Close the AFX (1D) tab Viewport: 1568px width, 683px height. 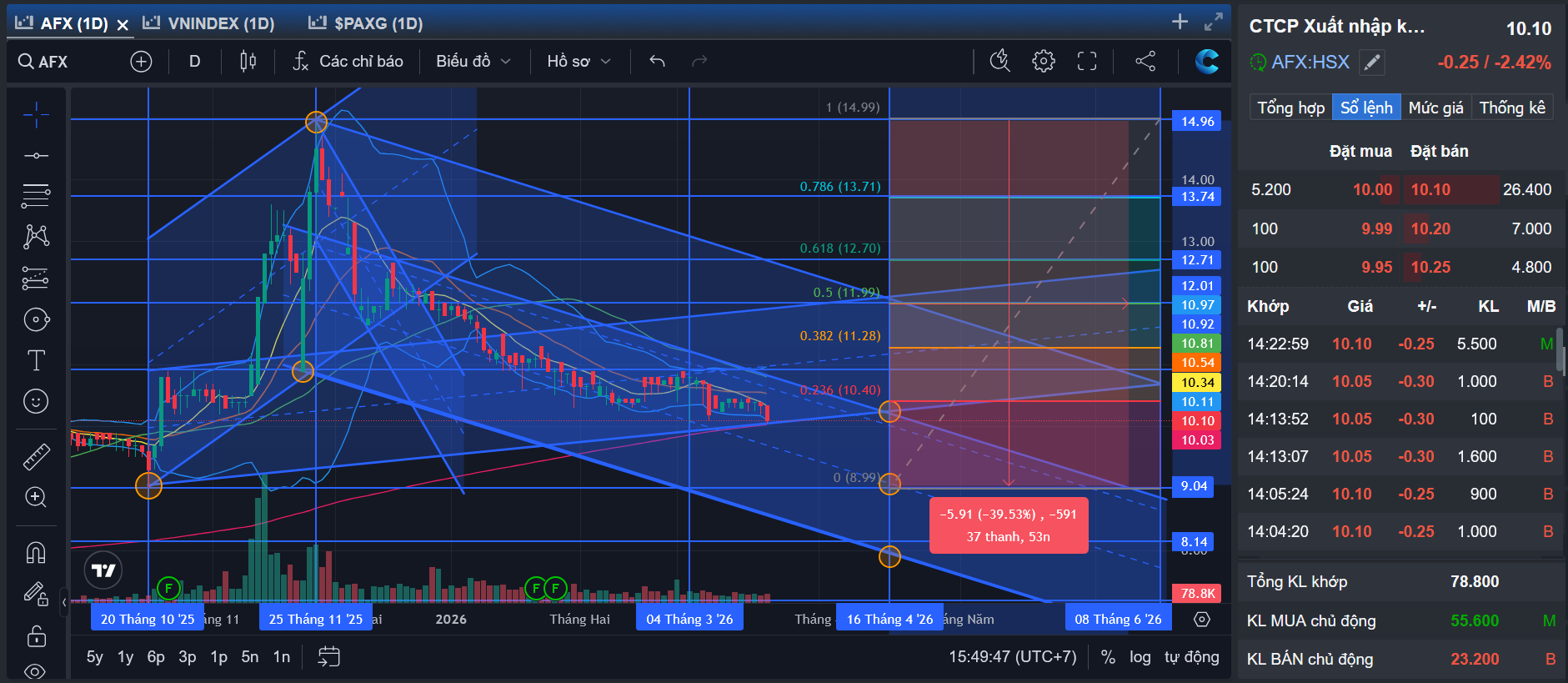pyautogui.click(x=123, y=25)
